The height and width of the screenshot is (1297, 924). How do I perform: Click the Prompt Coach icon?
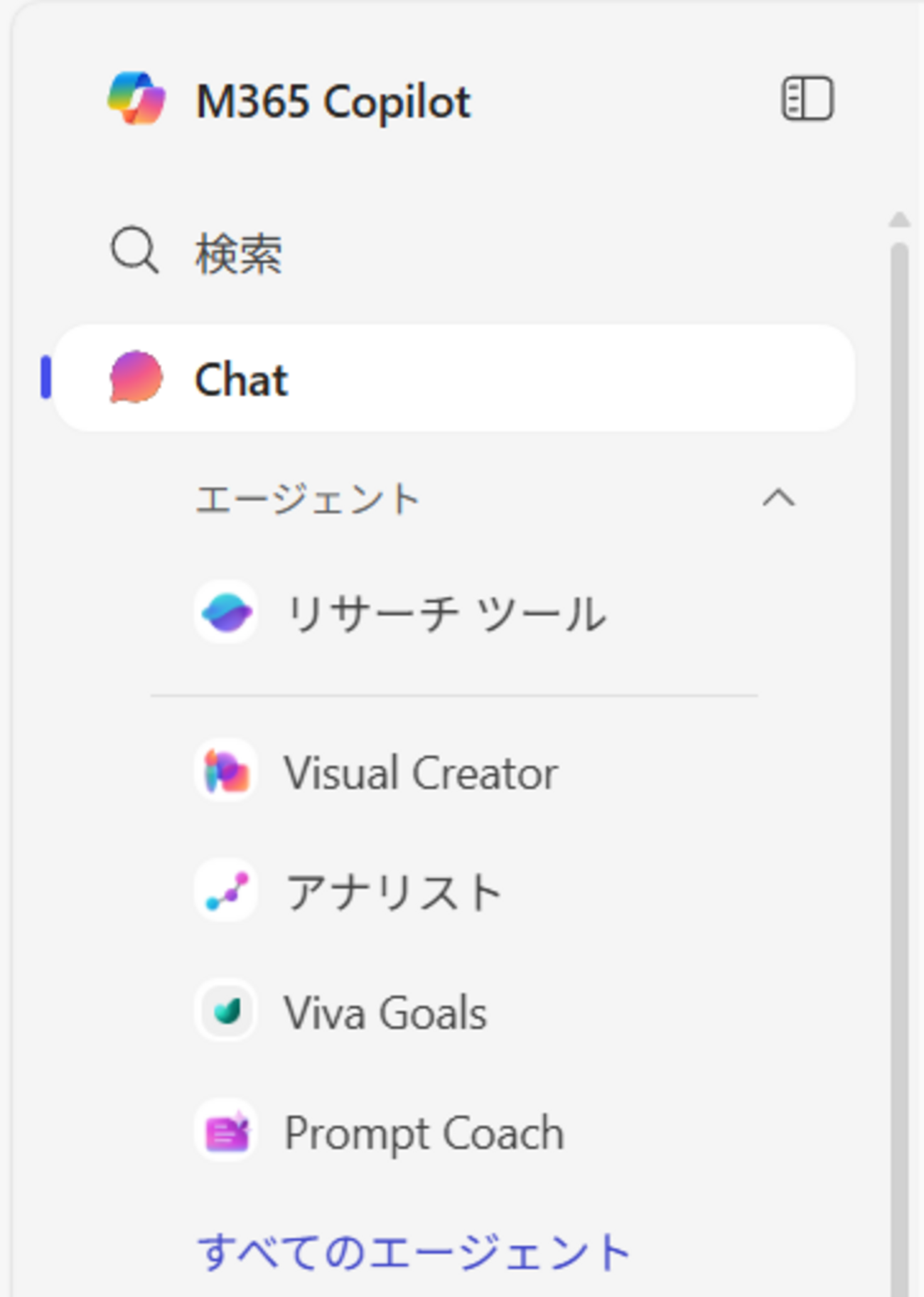[x=226, y=1131]
